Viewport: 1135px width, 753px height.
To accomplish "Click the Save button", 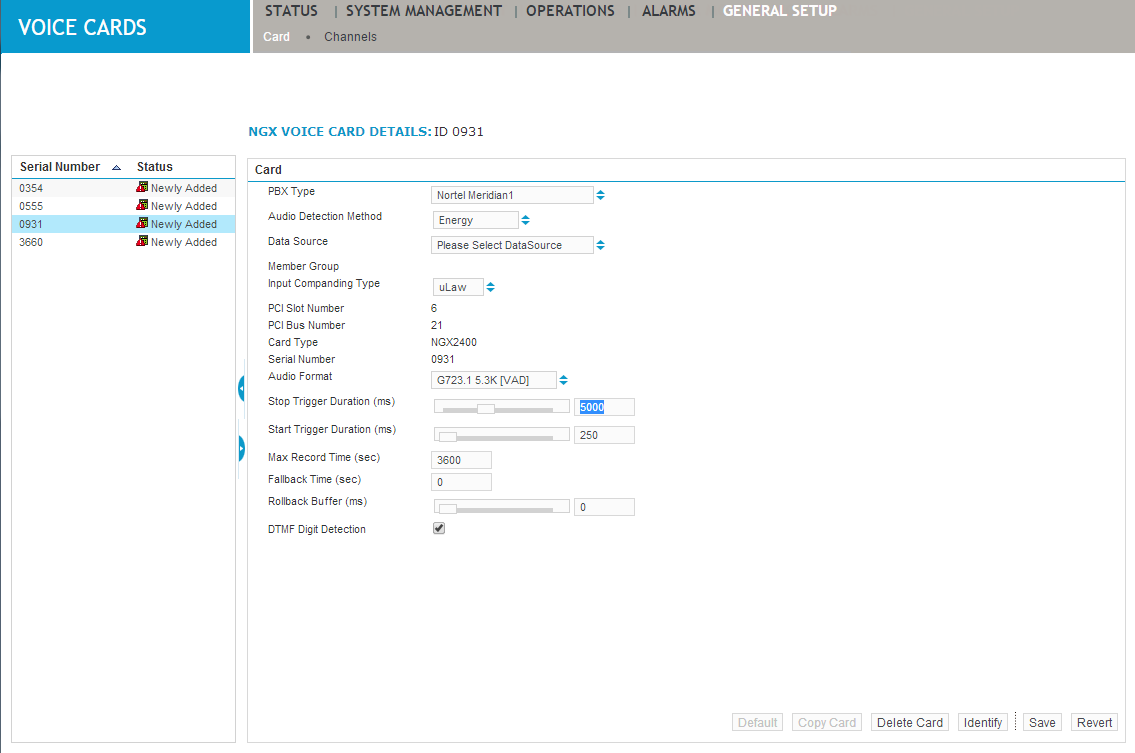I will [1042, 722].
